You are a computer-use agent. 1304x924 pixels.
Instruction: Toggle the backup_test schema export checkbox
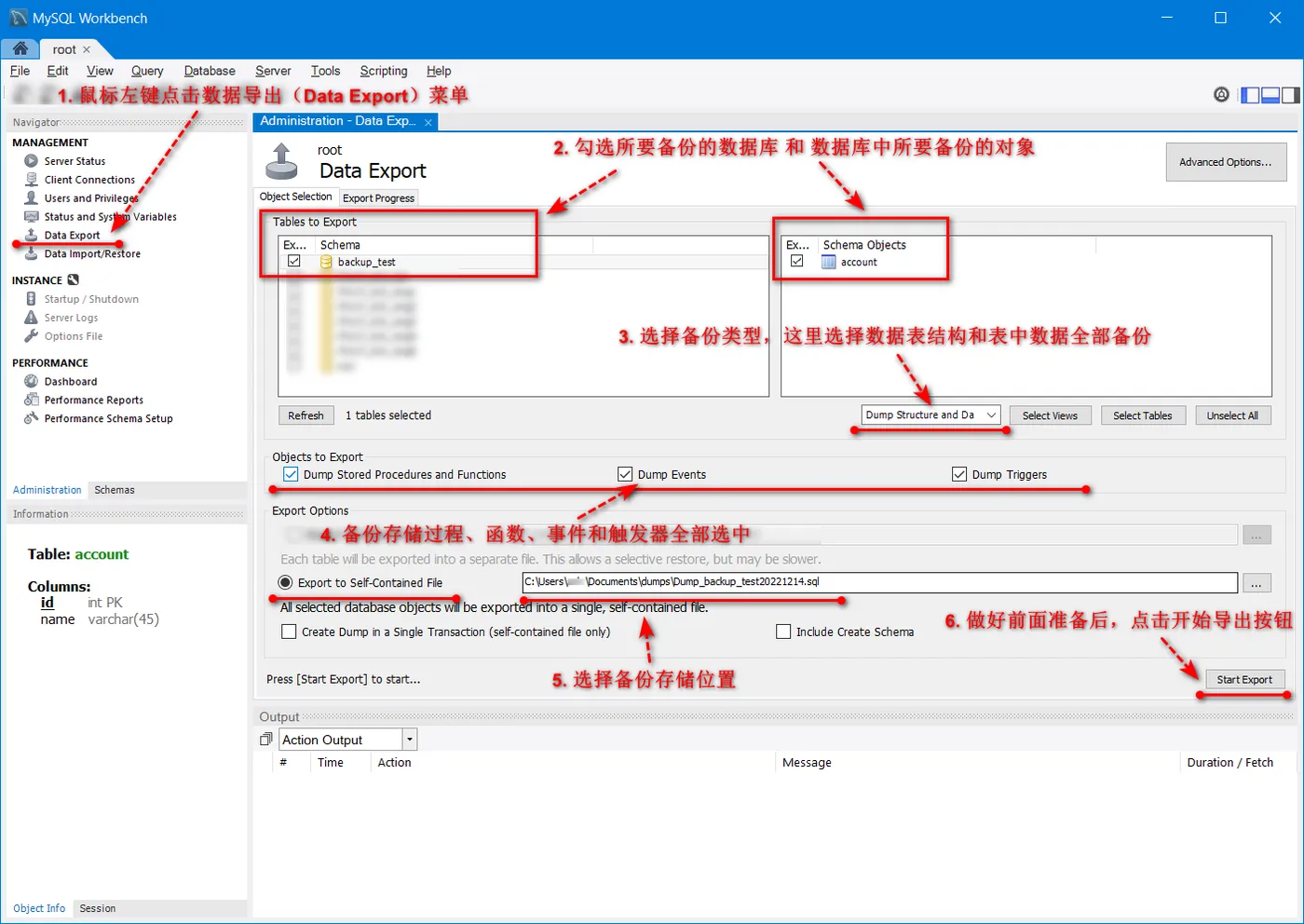tap(294, 262)
